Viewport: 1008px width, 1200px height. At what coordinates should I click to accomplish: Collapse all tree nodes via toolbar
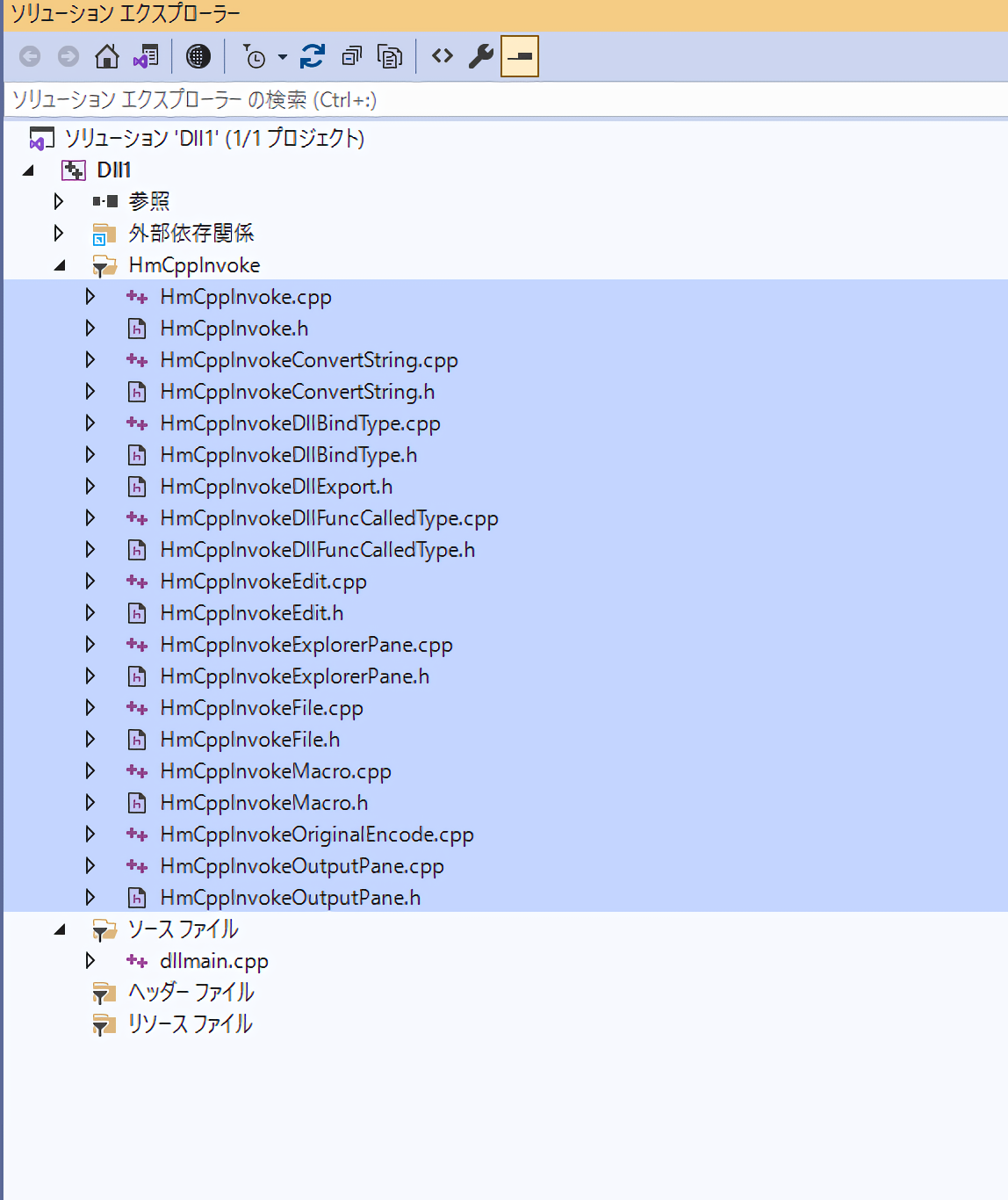coord(351,57)
